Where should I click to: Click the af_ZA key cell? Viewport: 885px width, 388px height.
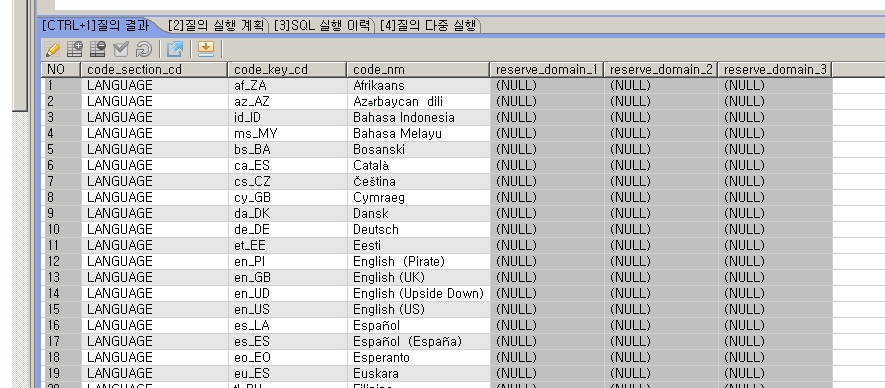coord(287,85)
